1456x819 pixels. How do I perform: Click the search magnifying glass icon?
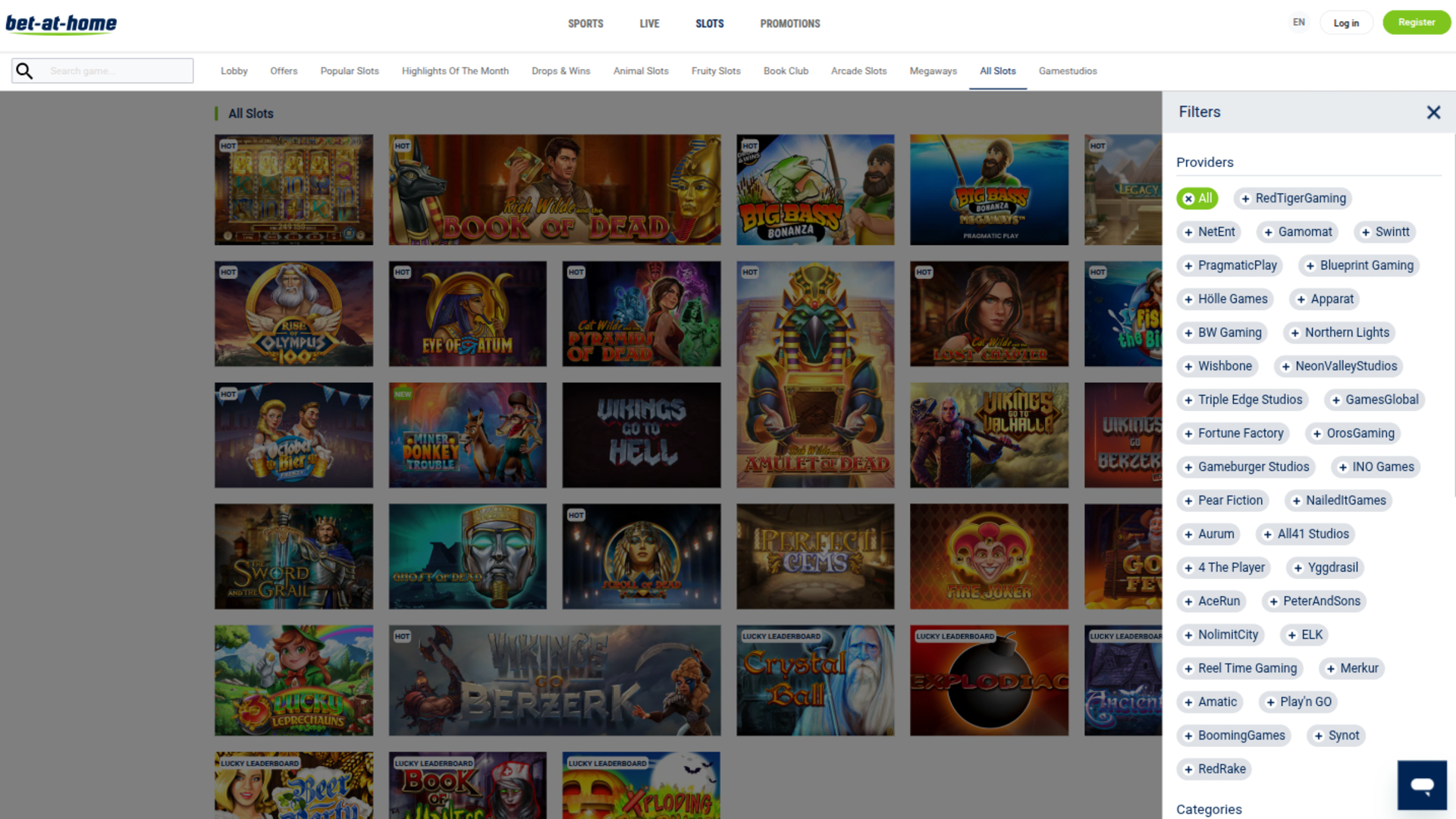tap(24, 71)
